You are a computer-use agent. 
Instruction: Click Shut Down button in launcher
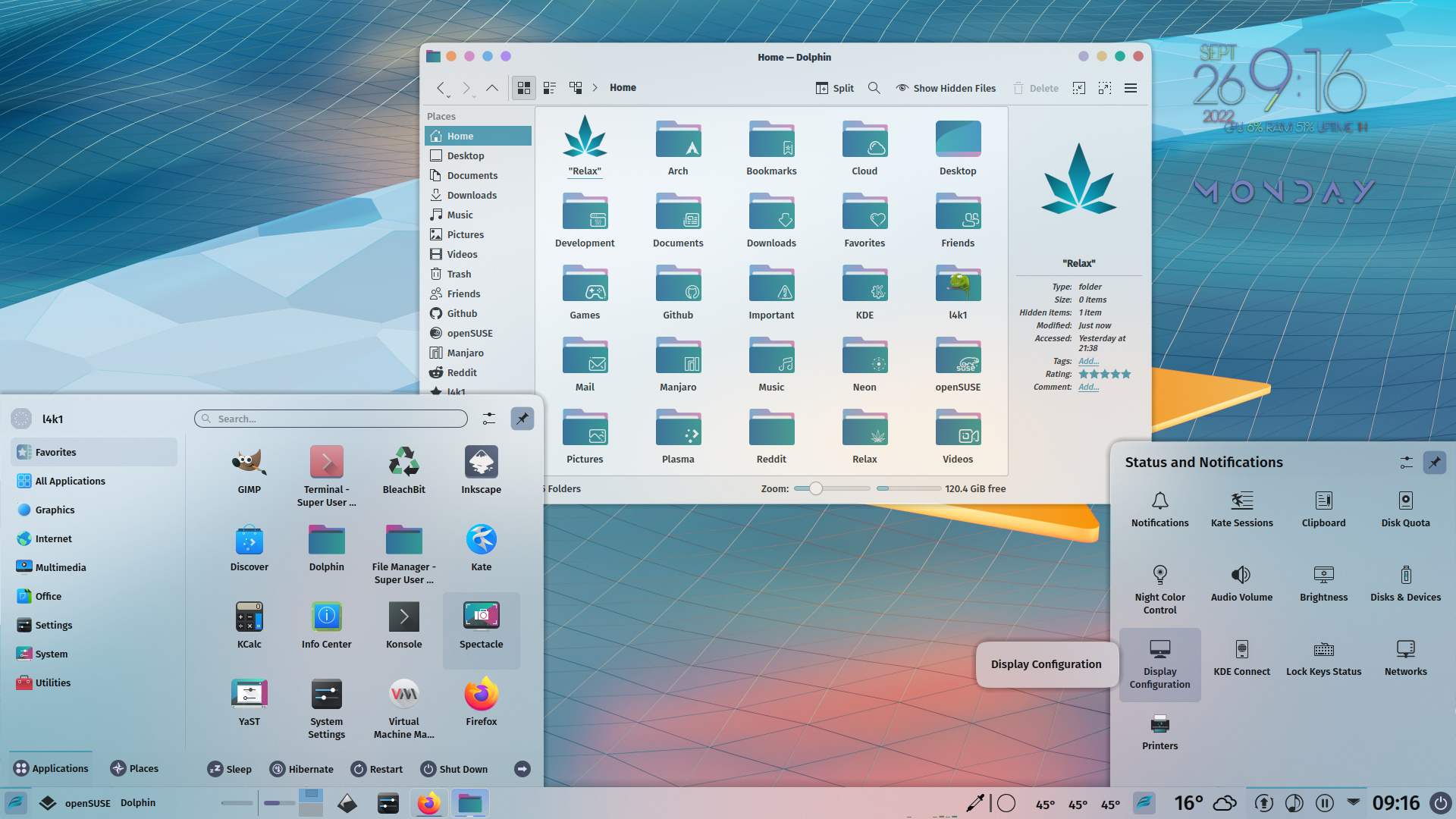pos(454,769)
